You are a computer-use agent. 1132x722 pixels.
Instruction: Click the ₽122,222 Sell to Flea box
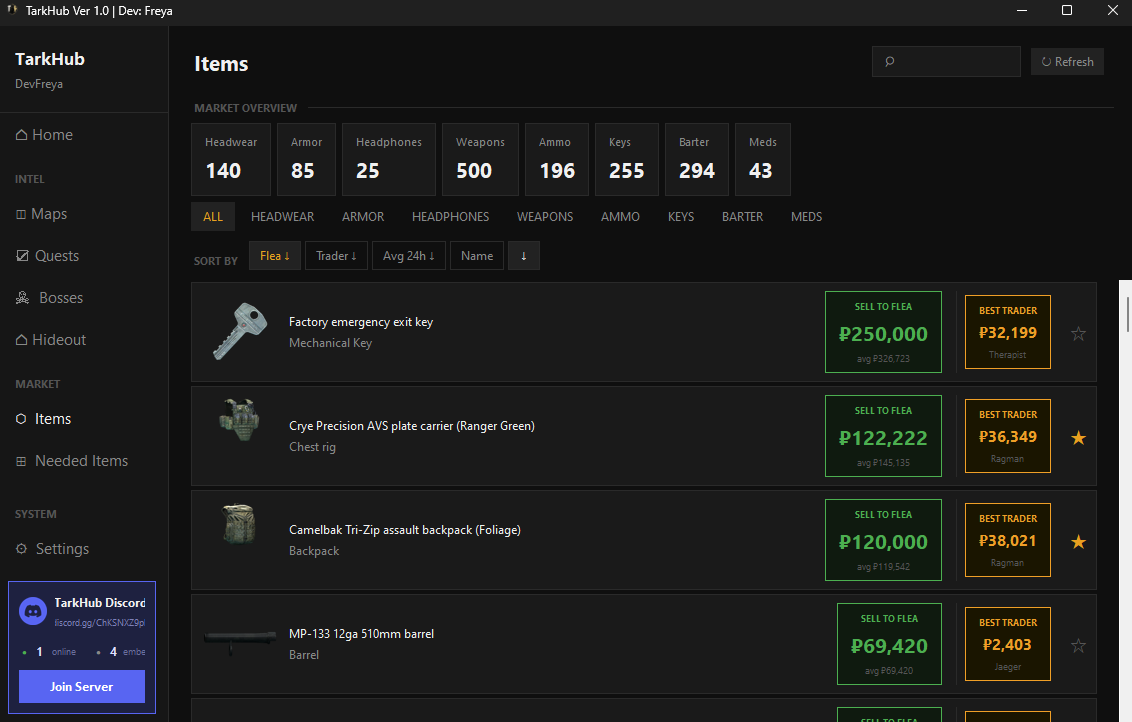(x=883, y=436)
